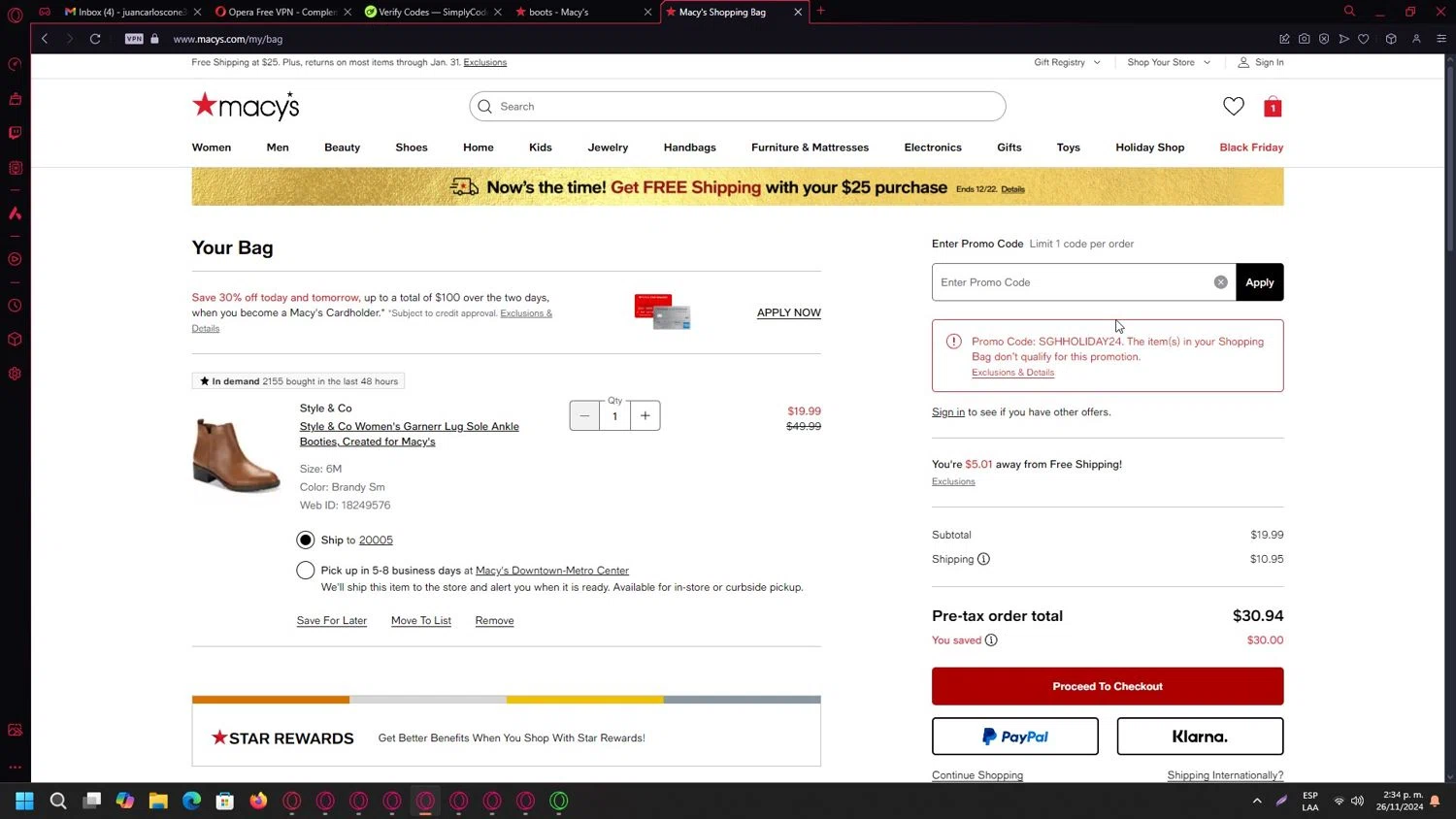The image size is (1456, 819).
Task: Show You saved info tooltip
Action: point(991,640)
